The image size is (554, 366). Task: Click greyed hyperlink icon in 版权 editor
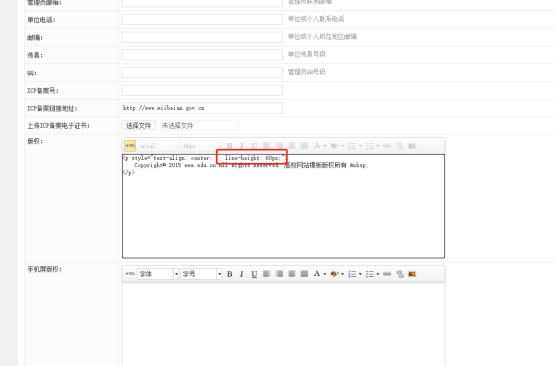(x=387, y=146)
